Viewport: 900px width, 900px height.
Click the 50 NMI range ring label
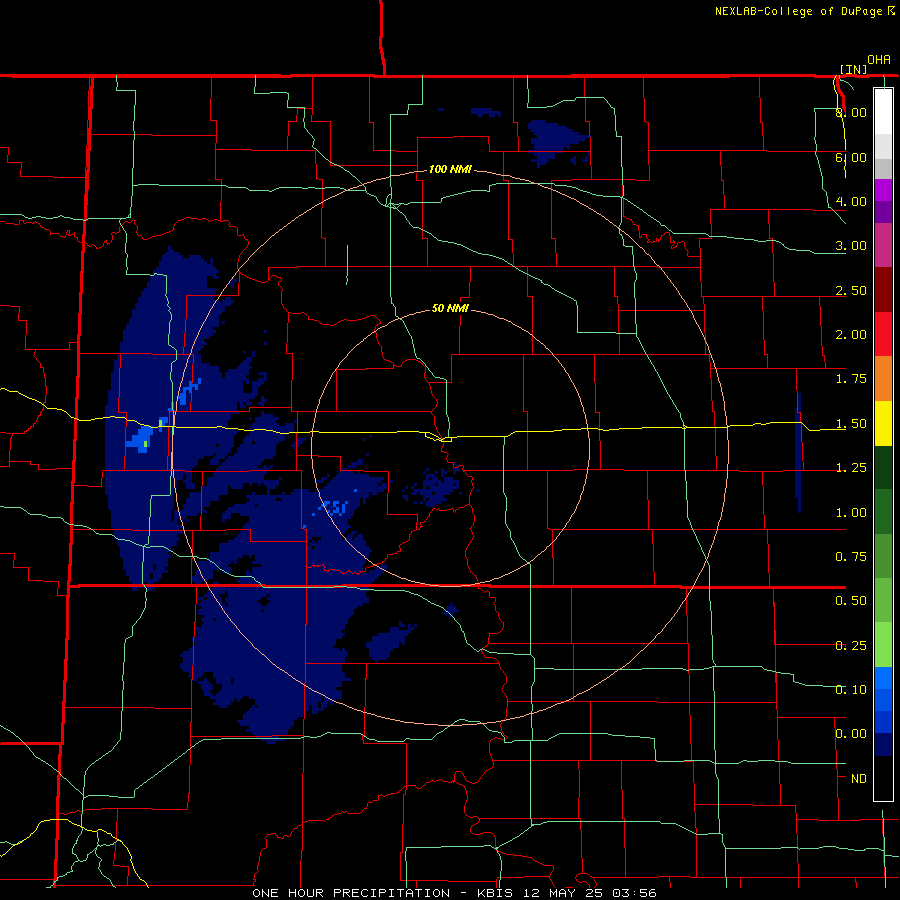(x=450, y=308)
